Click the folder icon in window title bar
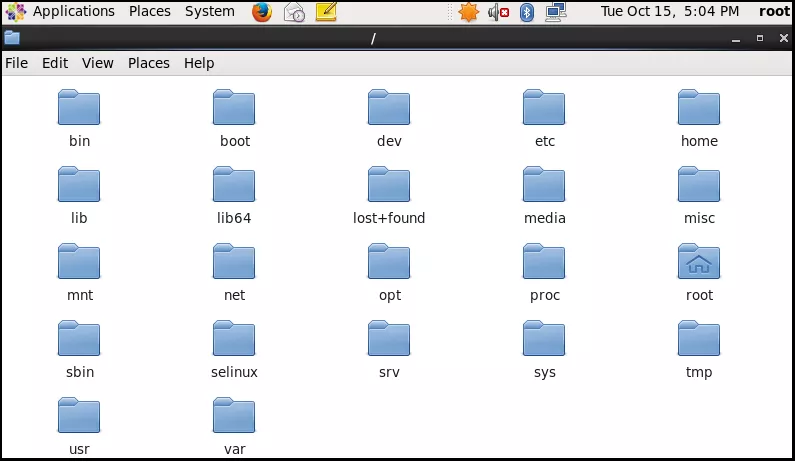795x462 pixels. [12, 38]
